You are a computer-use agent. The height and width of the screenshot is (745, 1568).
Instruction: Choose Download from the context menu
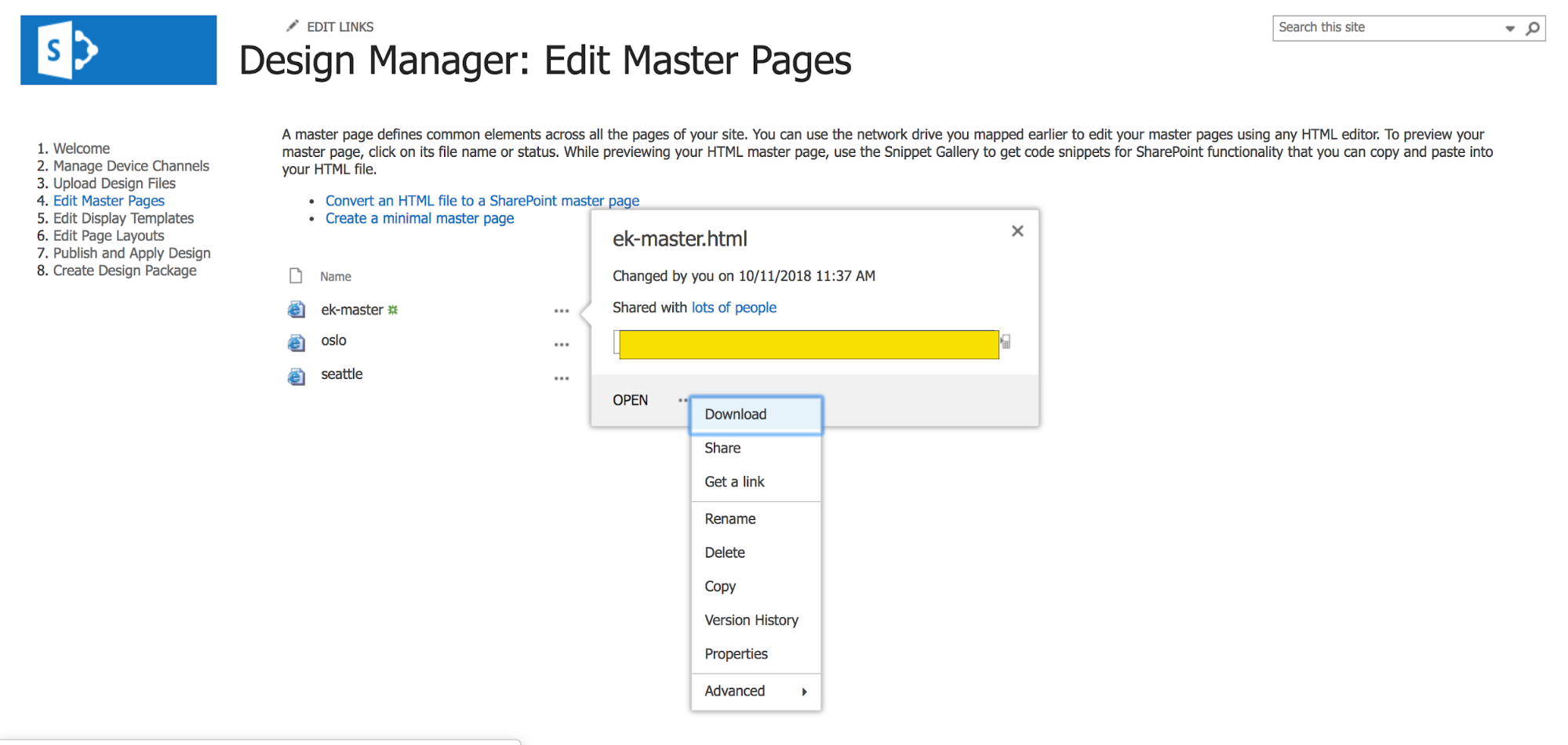(756, 415)
